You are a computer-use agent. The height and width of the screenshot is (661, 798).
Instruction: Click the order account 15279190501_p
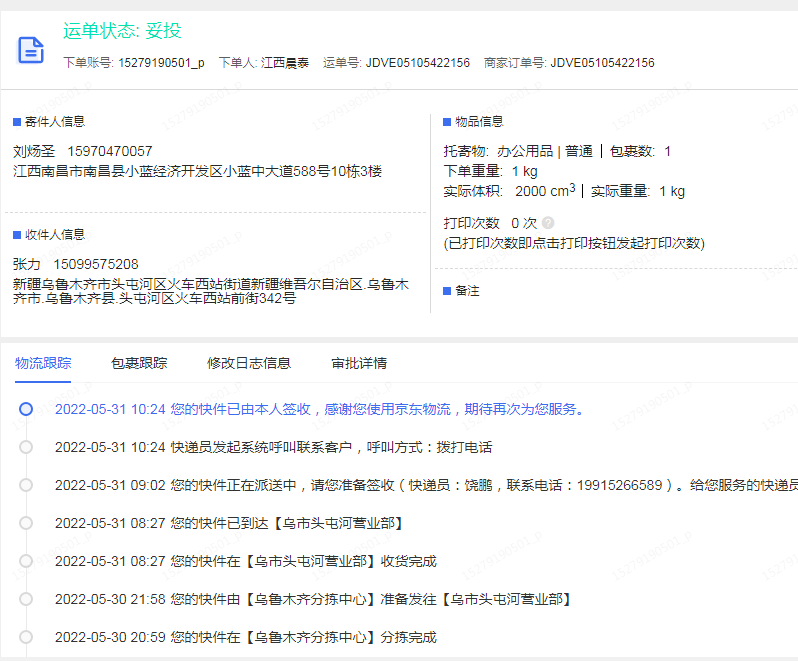[x=161, y=63]
